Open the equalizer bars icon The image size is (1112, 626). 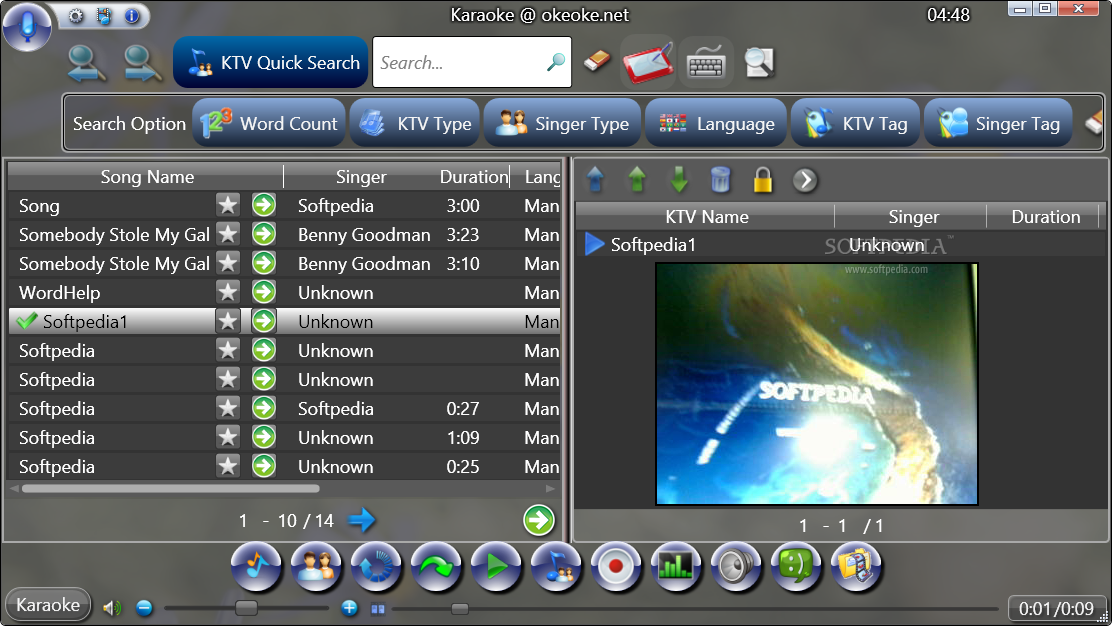(x=676, y=566)
